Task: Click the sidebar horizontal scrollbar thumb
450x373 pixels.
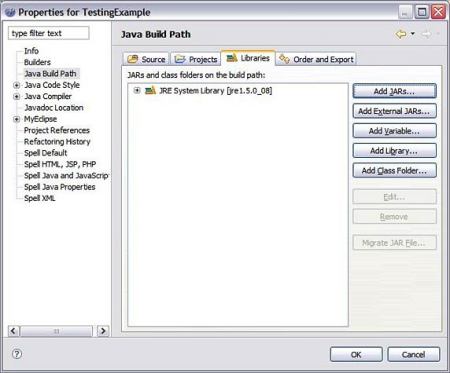Action: pyautogui.click(x=56, y=331)
